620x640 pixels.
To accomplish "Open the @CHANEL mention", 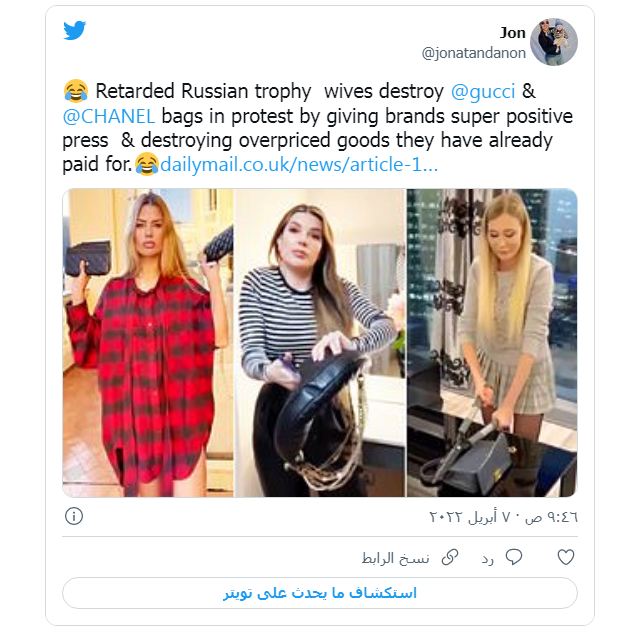I will (109, 116).
